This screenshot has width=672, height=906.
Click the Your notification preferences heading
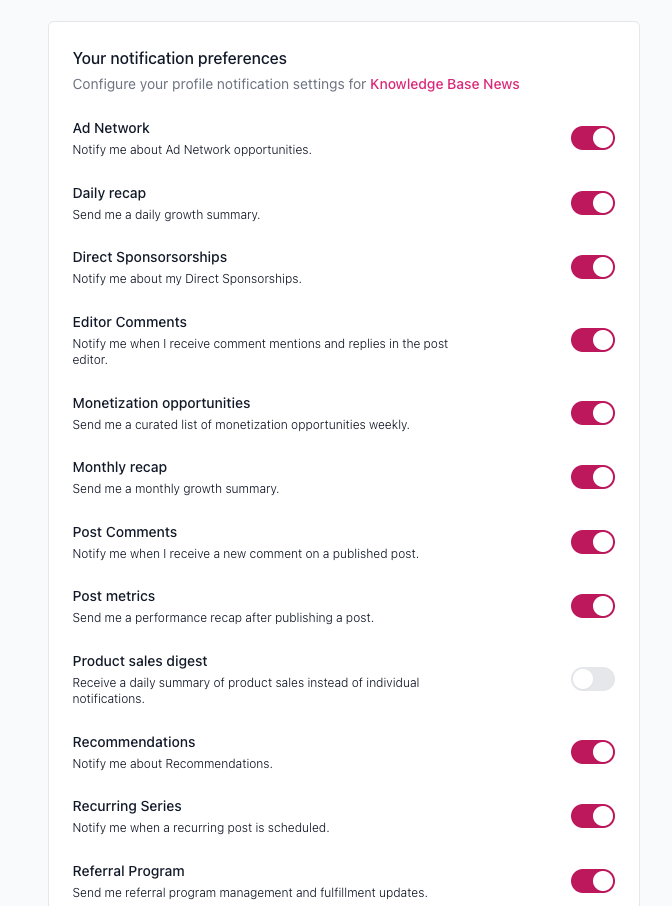click(180, 58)
